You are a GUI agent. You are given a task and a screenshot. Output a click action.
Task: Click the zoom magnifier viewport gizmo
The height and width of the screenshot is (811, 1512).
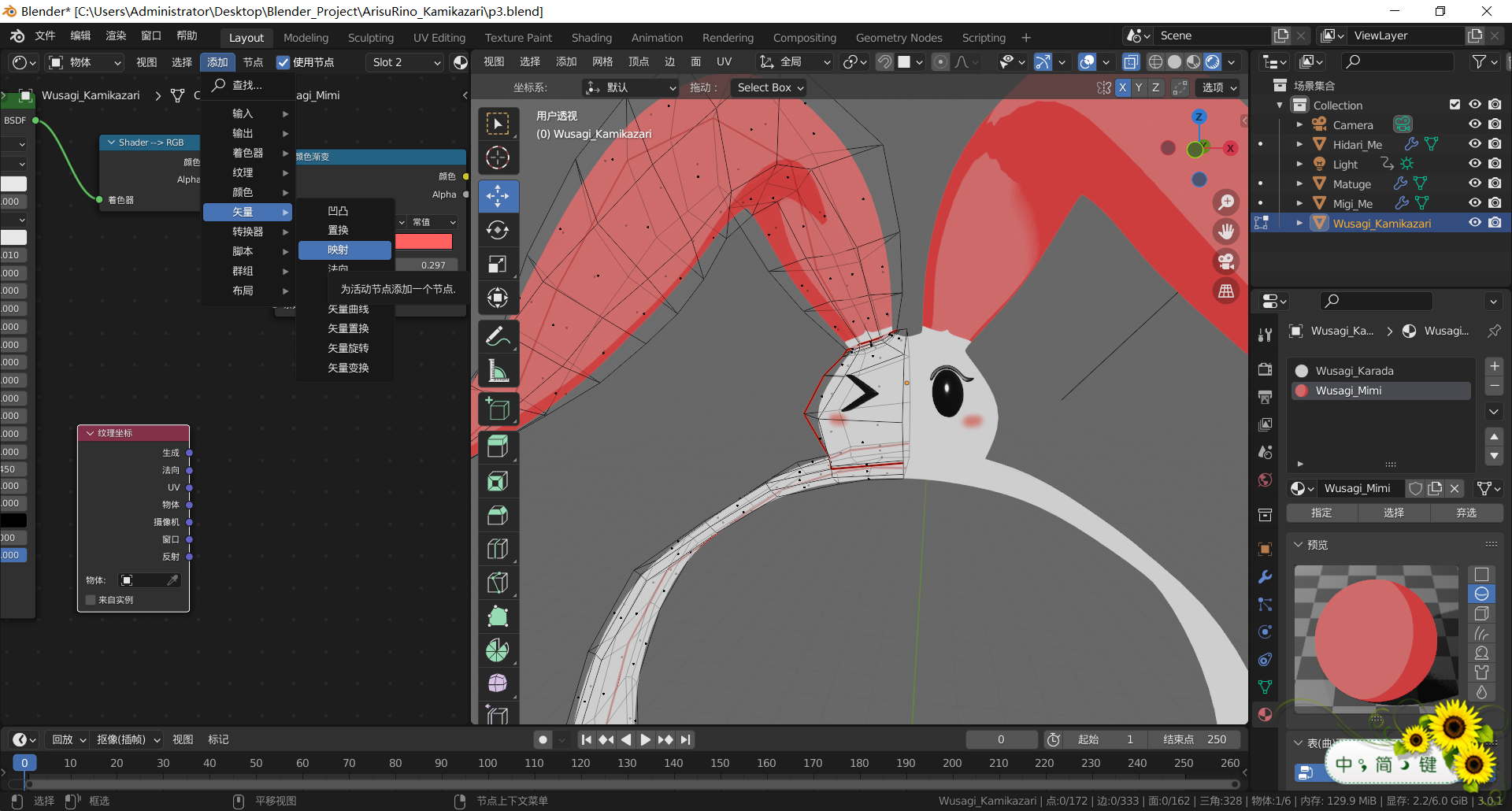pos(1226,202)
